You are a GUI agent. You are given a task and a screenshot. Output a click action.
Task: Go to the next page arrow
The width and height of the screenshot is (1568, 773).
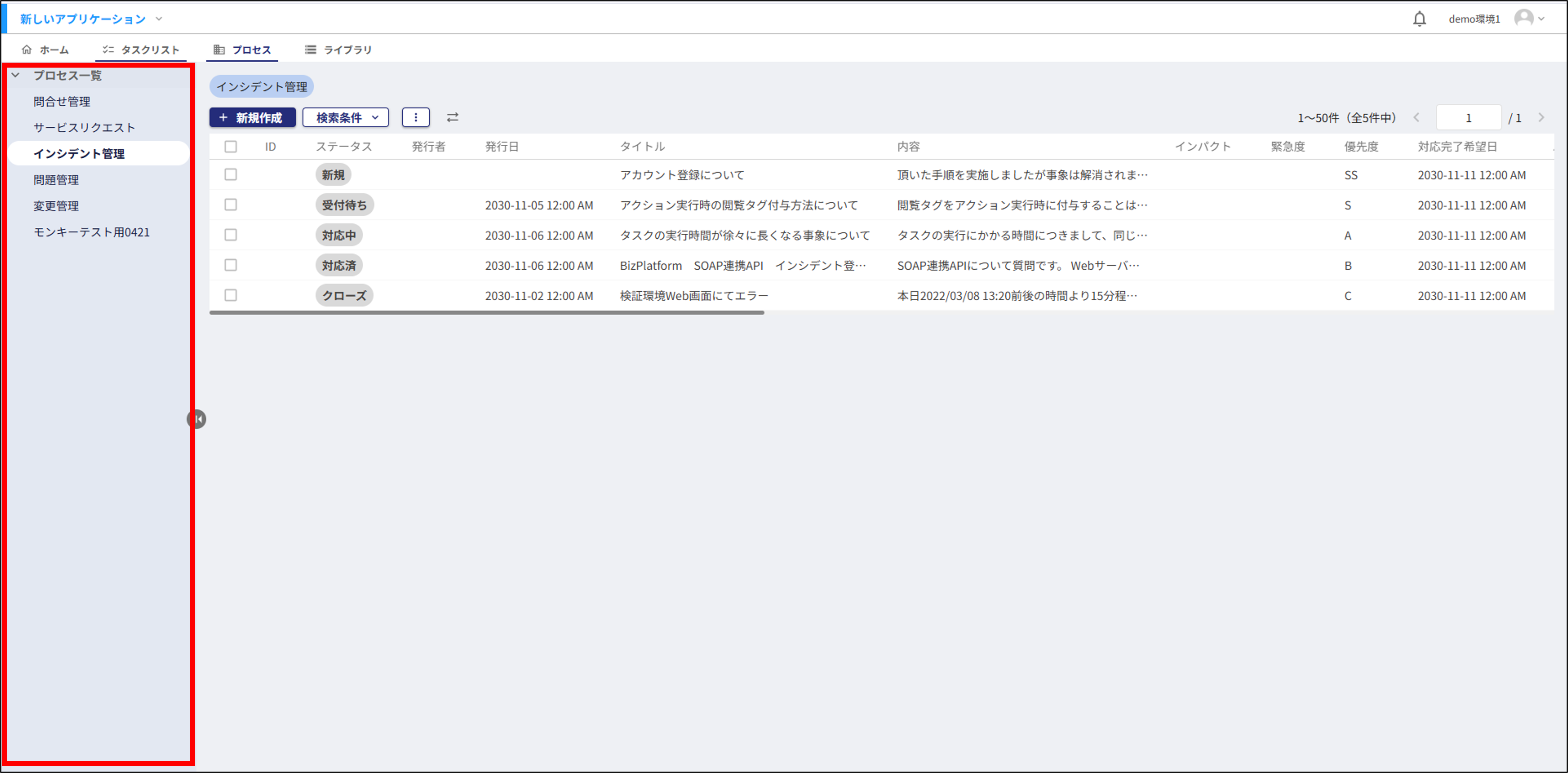coord(1541,117)
